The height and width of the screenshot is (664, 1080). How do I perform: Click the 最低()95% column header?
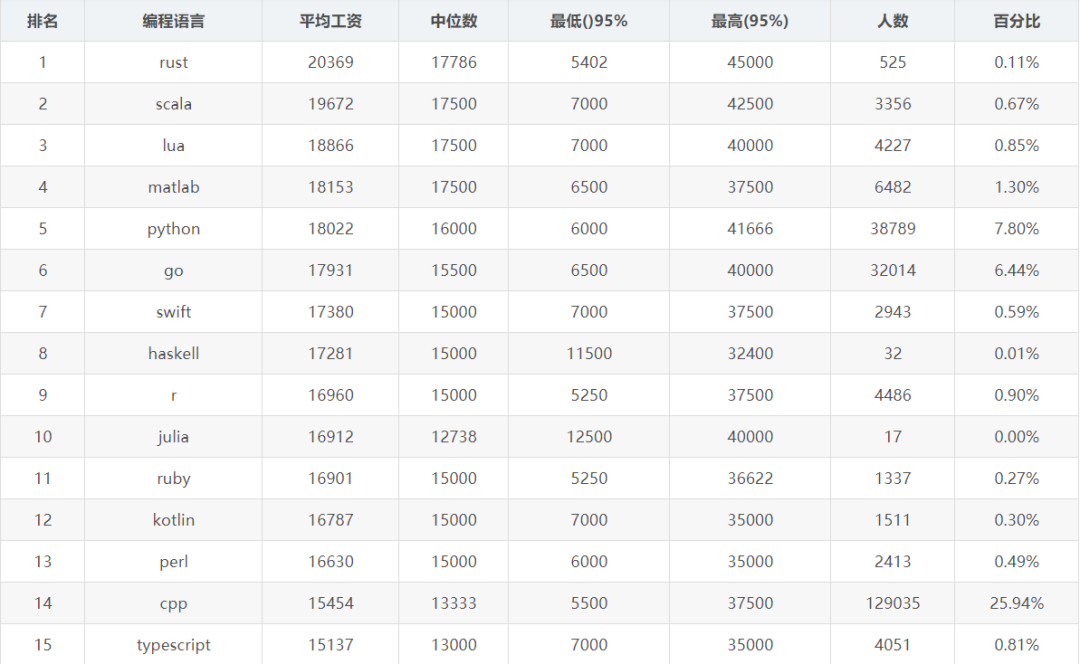tap(589, 21)
